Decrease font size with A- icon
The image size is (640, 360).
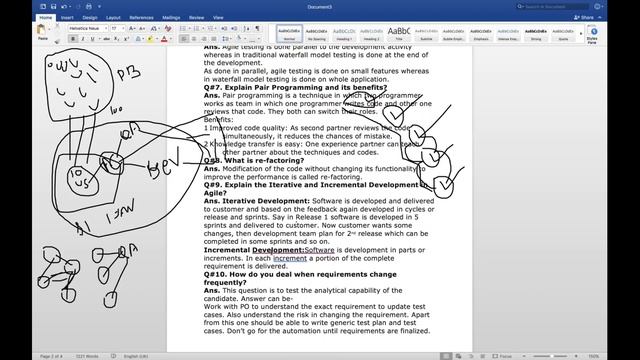[142, 29]
